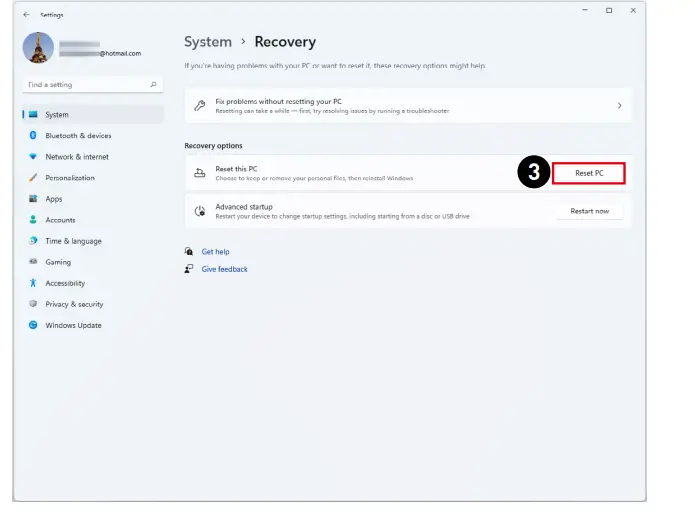Click the Reset PC button
The height and width of the screenshot is (514, 695).
coord(589,173)
